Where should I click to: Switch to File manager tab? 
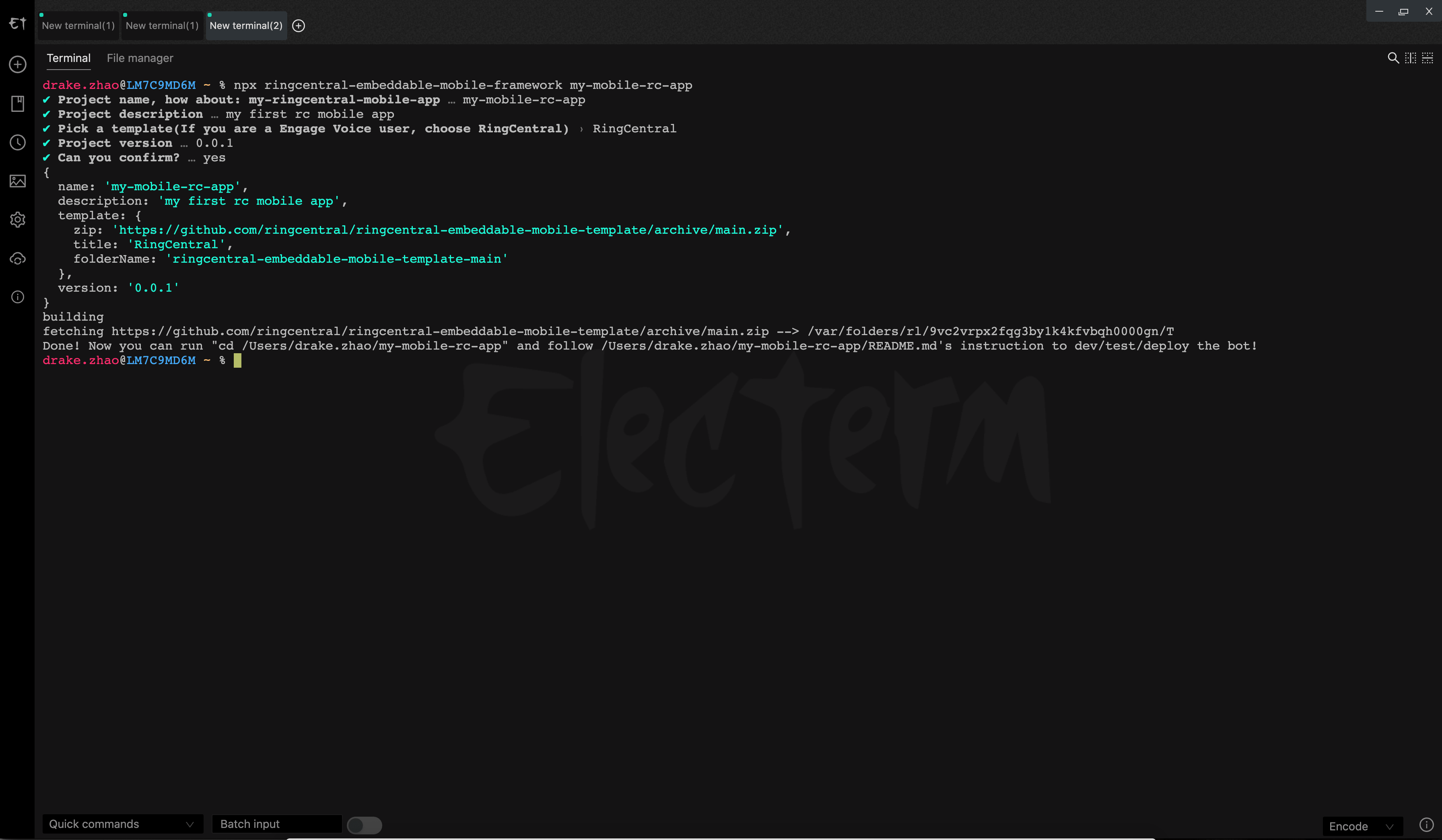(140, 58)
